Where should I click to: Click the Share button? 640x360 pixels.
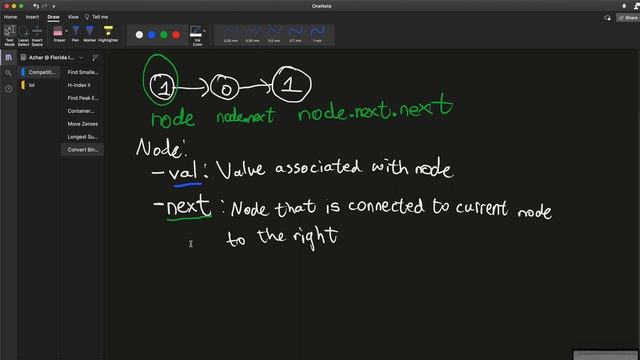pyautogui.click(x=628, y=18)
